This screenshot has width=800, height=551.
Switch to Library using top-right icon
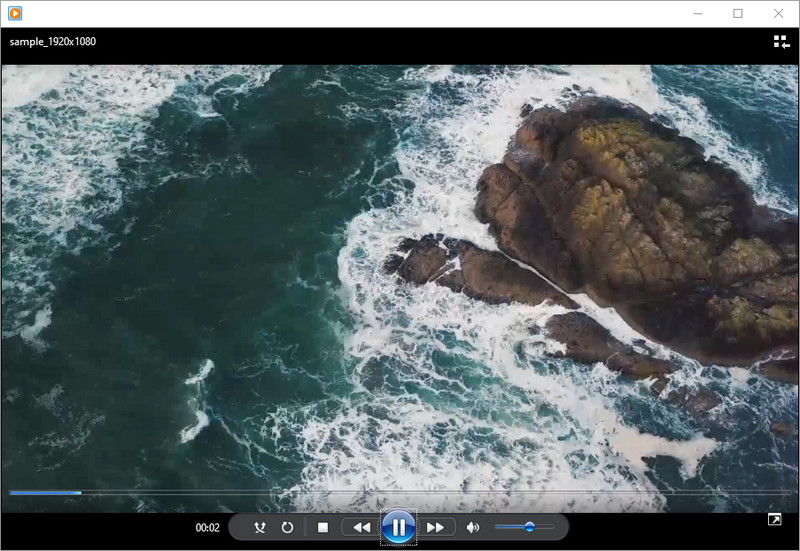click(781, 42)
